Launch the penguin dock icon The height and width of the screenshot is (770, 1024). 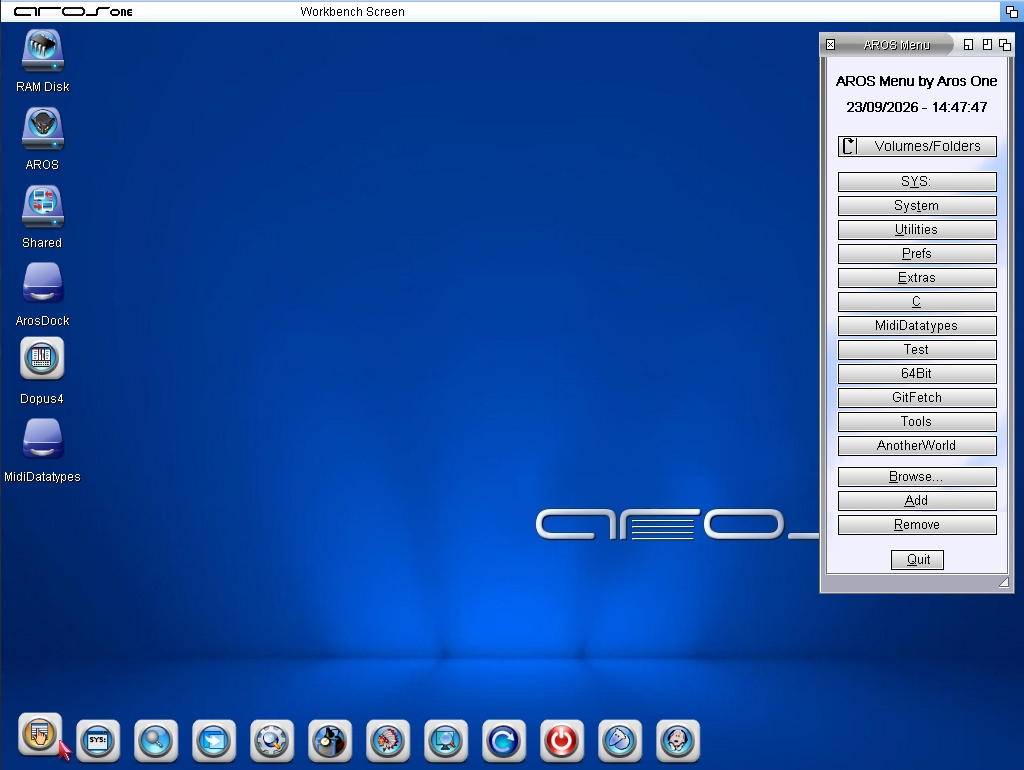pyautogui.click(x=330, y=741)
